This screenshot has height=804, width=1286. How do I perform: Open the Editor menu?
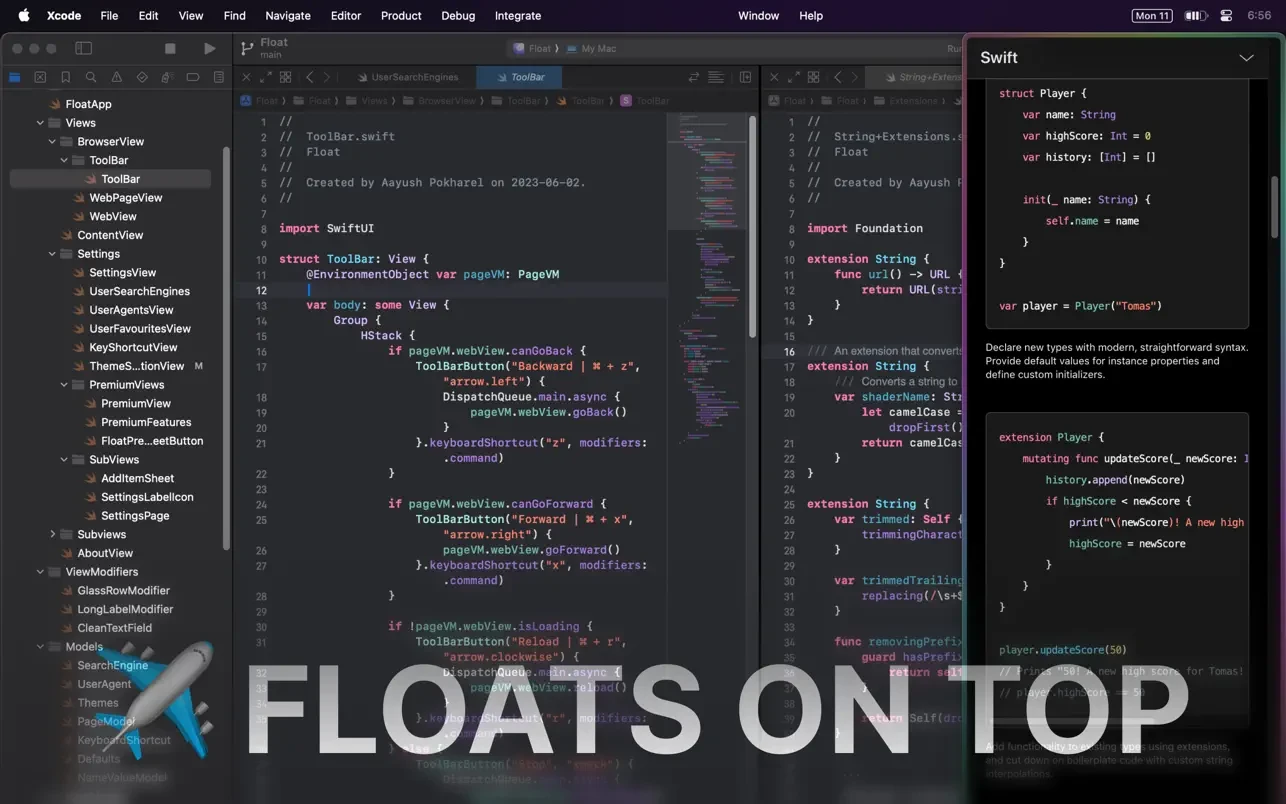(345, 15)
